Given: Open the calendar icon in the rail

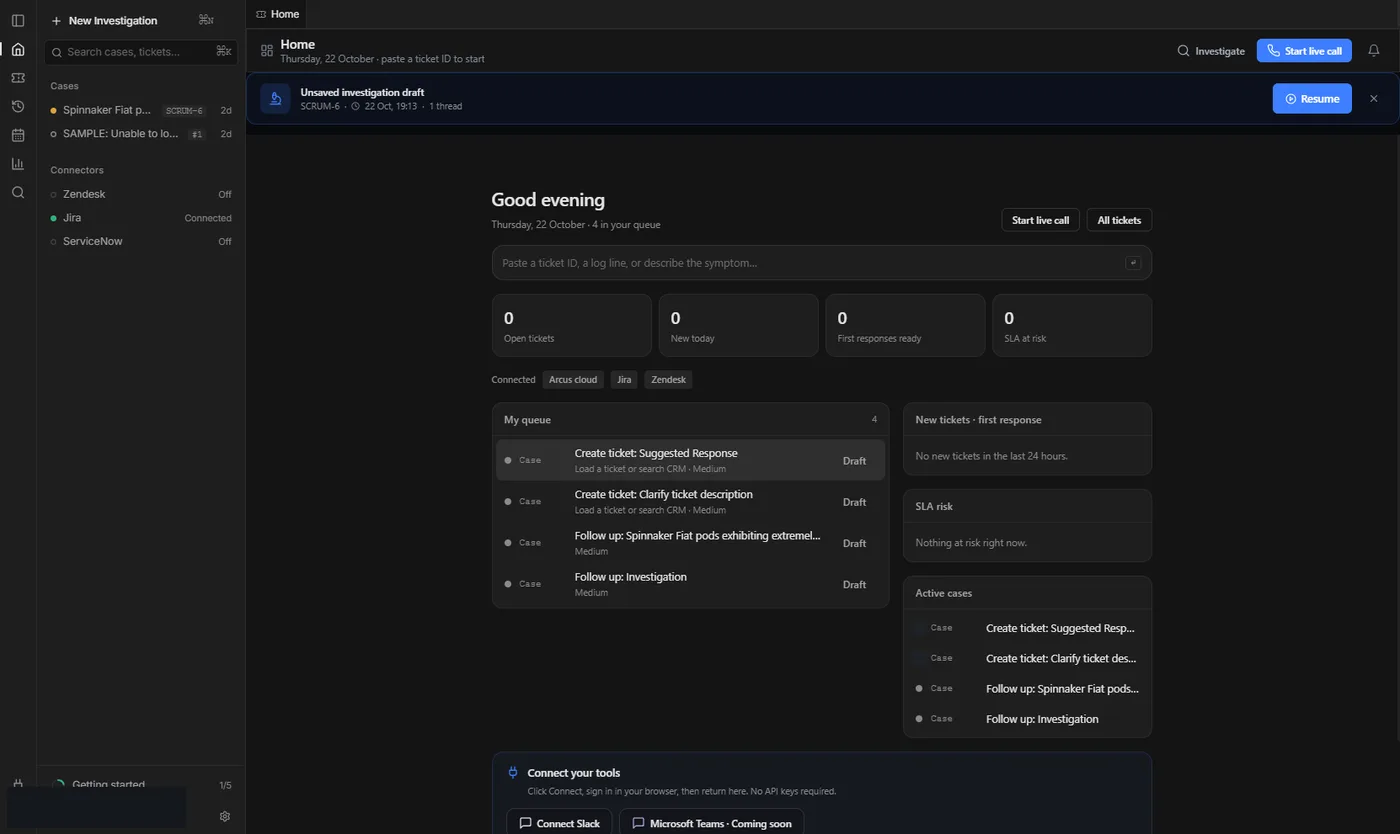Looking at the screenshot, I should pyautogui.click(x=18, y=135).
